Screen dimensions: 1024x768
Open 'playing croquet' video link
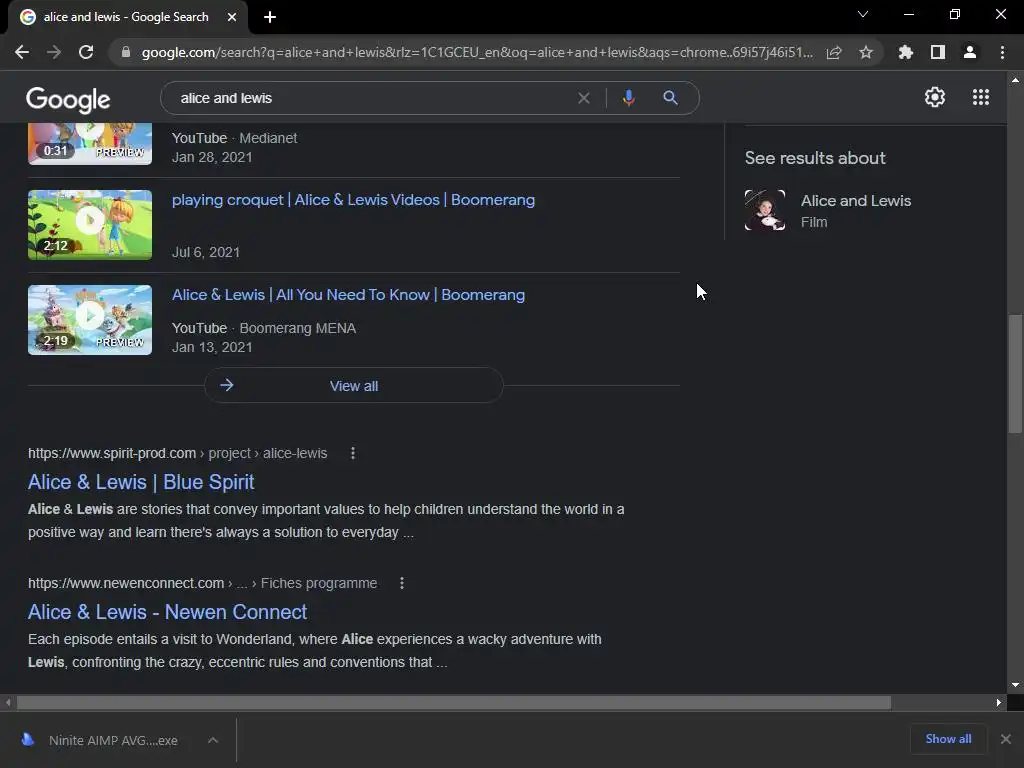coord(353,200)
